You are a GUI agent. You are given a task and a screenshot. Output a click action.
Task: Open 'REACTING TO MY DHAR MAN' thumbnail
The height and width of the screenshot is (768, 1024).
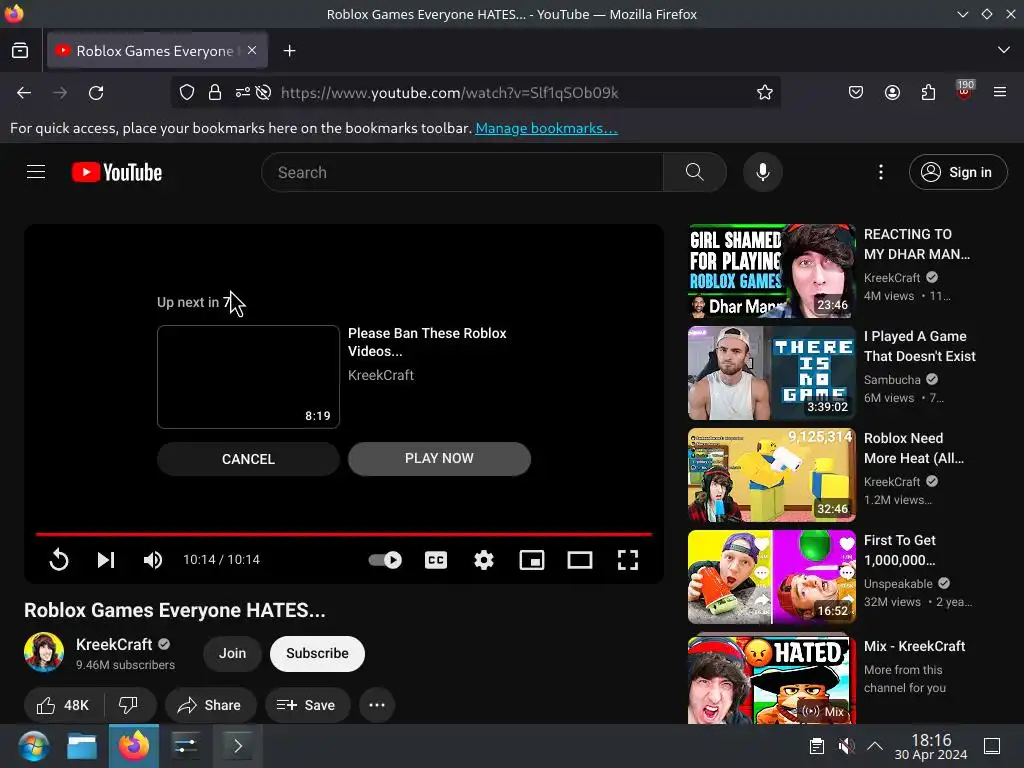[x=771, y=271]
